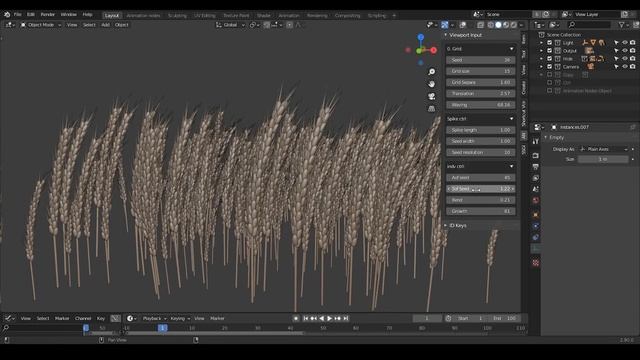Open the View Layer properties tab icon
This screenshot has height=360, width=640.
[536, 178]
